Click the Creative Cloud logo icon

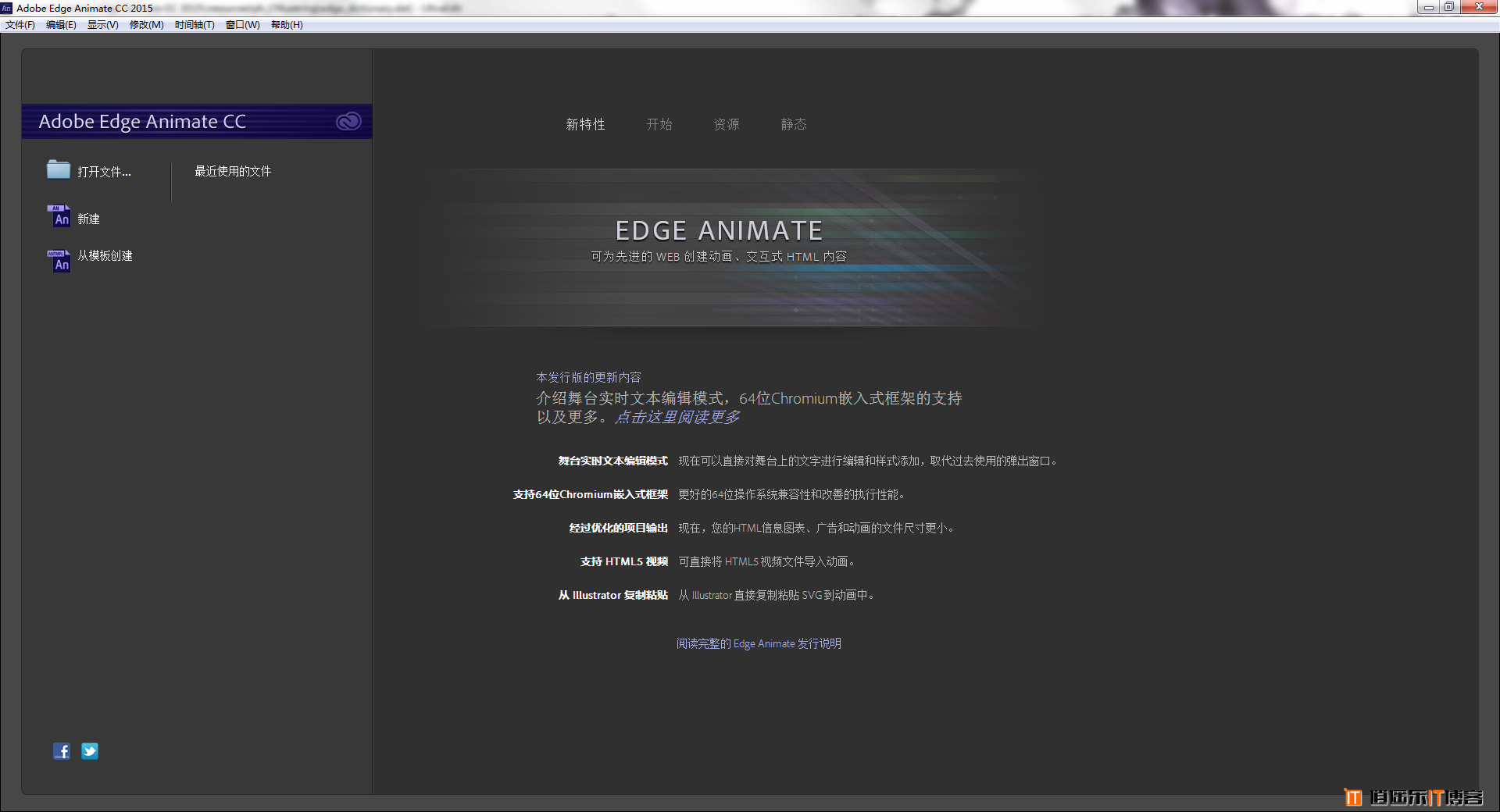pos(348,122)
